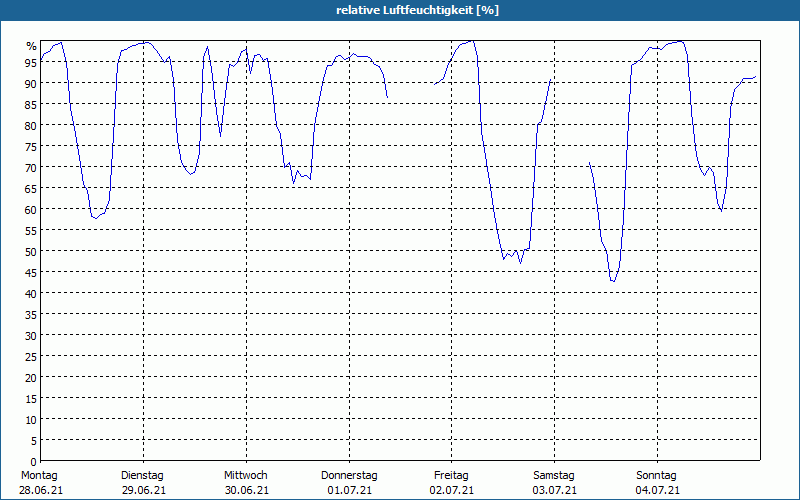The width and height of the screenshot is (800, 500).
Task: Click the 75 value on y-axis
Action: 31,146
